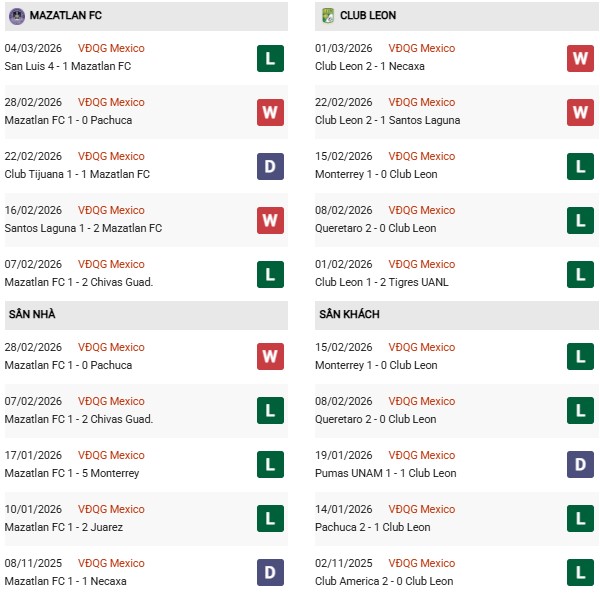Click the D badge for Club Tijuana match
The width and height of the screenshot is (600, 593).
pyautogui.click(x=270, y=166)
